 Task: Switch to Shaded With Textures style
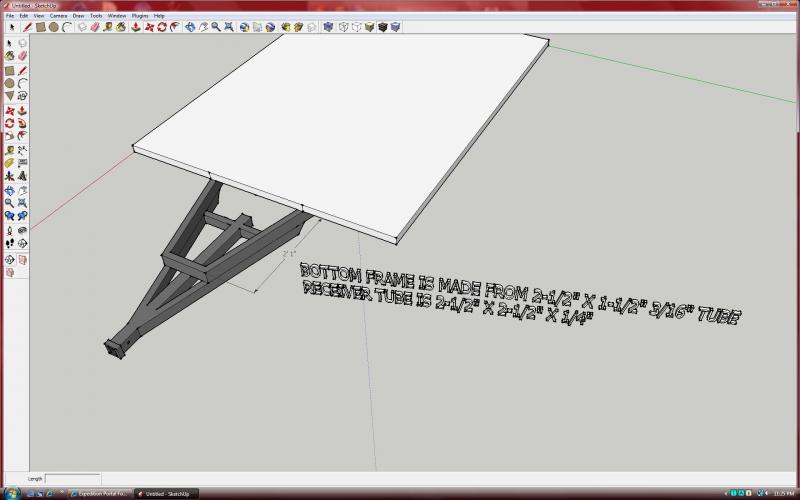[x=383, y=27]
